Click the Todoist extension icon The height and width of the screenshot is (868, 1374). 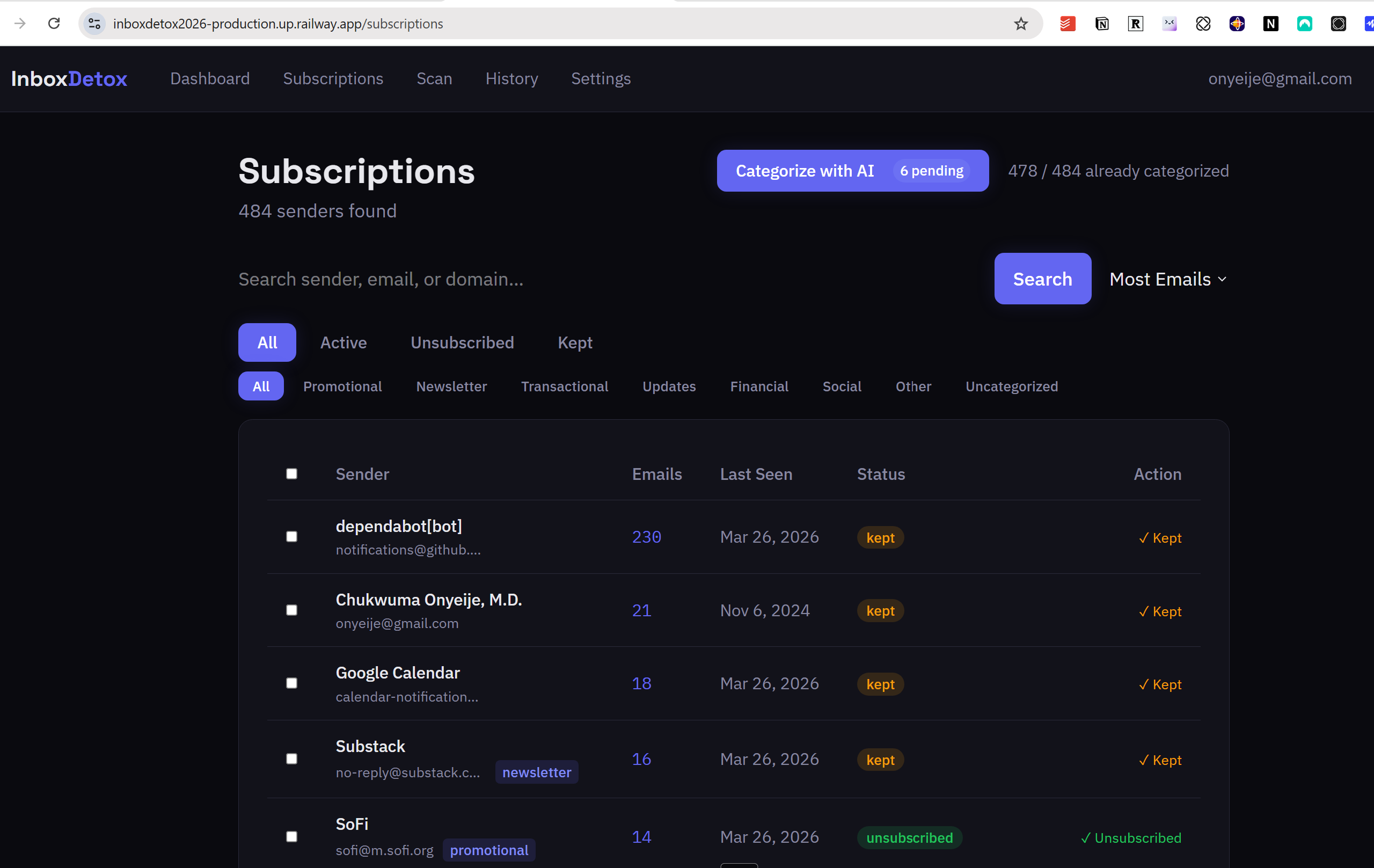pos(1068,24)
